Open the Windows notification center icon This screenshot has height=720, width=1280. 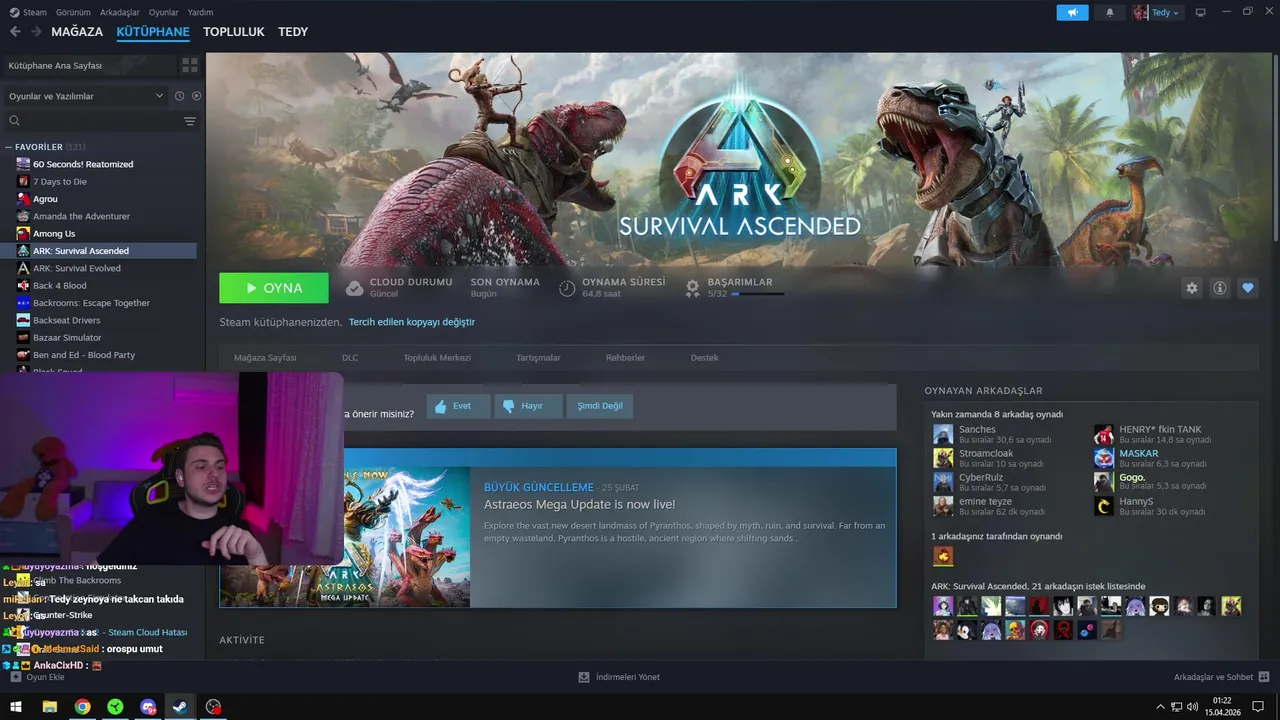pyautogui.click(x=1258, y=707)
